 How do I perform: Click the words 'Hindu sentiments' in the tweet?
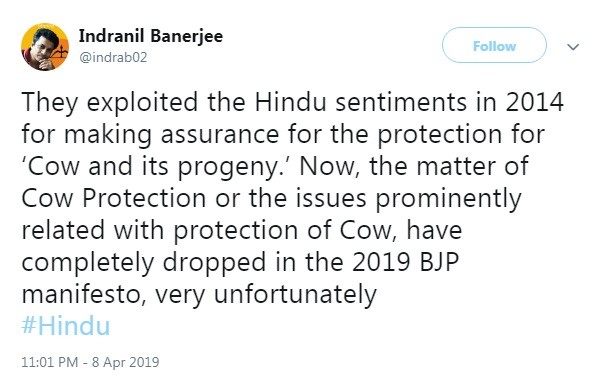coord(361,102)
